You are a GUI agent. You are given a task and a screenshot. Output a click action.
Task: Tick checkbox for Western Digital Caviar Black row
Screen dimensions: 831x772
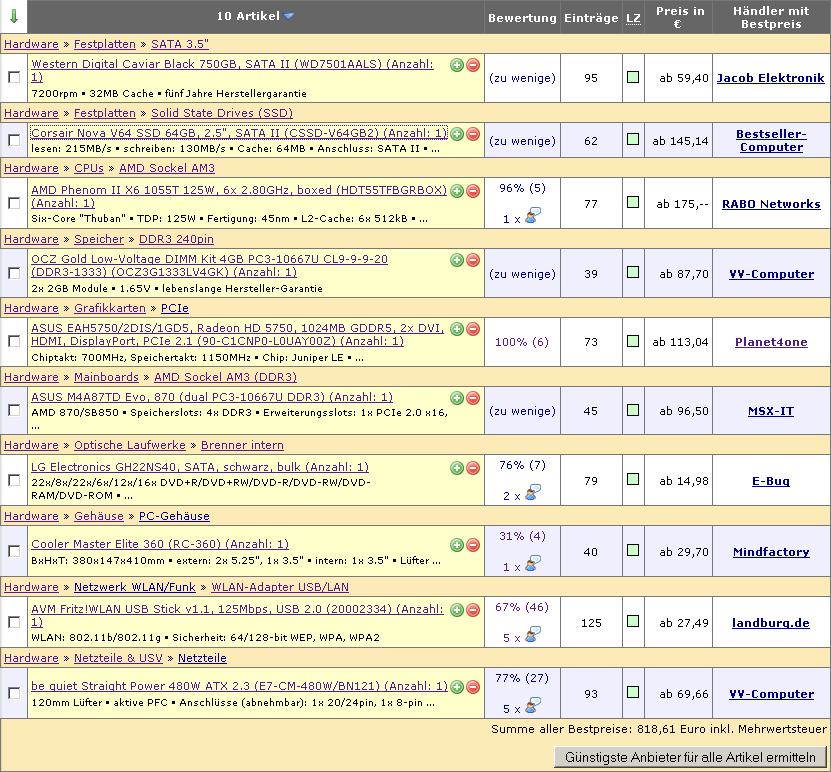tap(14, 77)
